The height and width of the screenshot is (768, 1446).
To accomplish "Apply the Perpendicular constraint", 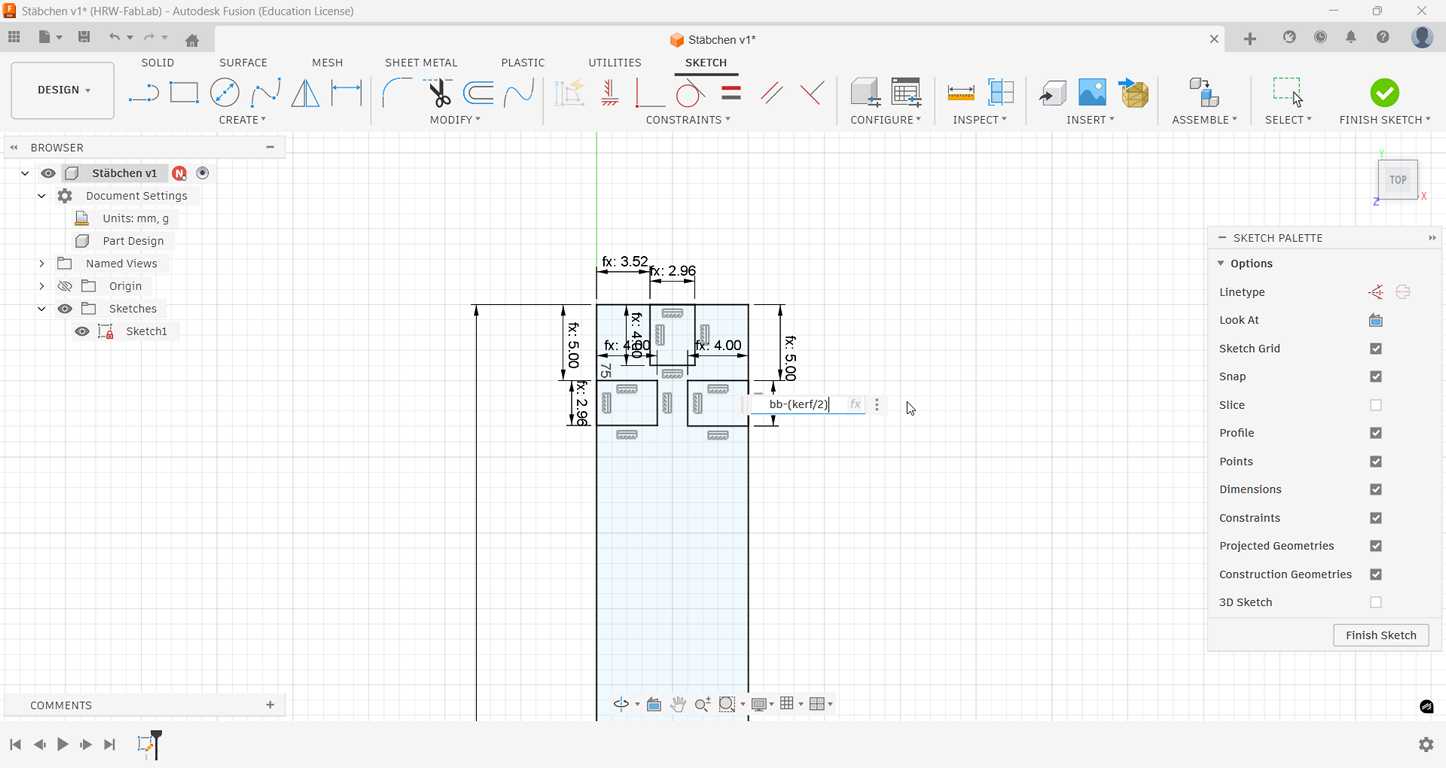I will 812,93.
